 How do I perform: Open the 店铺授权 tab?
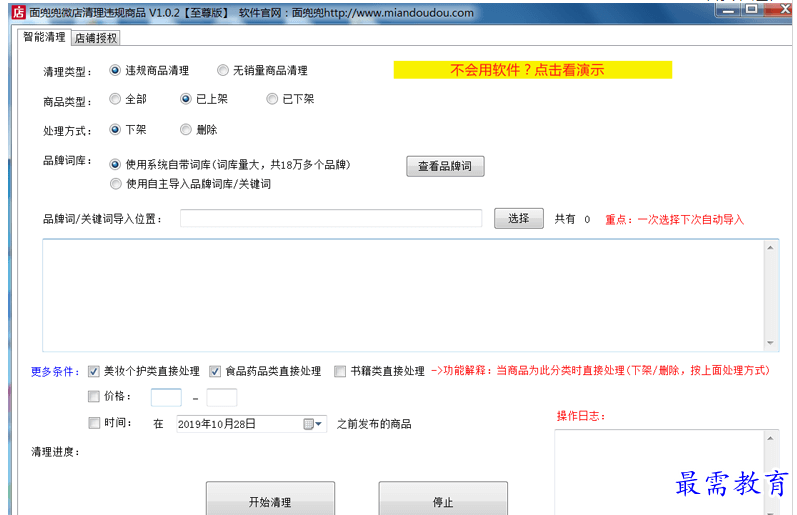pyautogui.click(x=96, y=38)
